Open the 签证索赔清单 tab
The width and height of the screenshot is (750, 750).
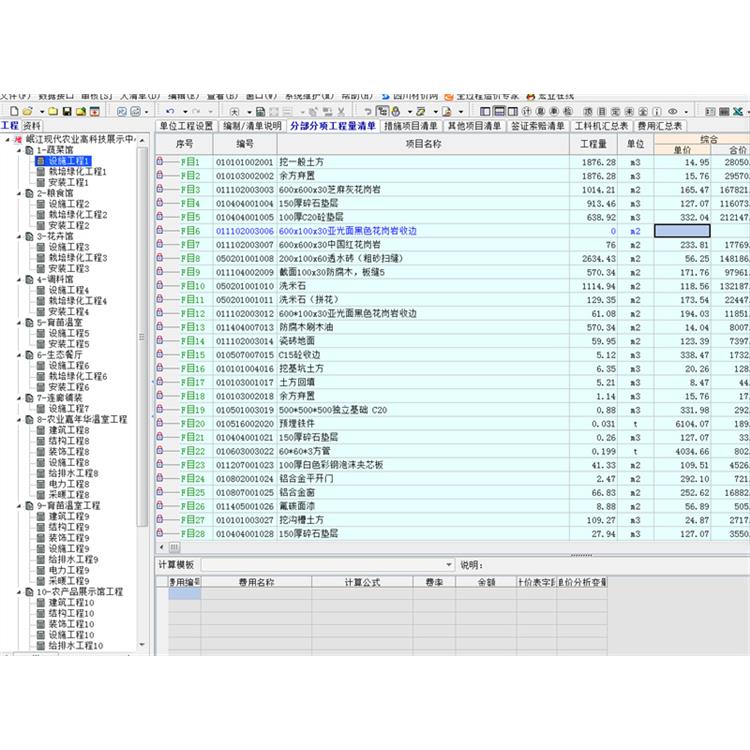[x=538, y=126]
